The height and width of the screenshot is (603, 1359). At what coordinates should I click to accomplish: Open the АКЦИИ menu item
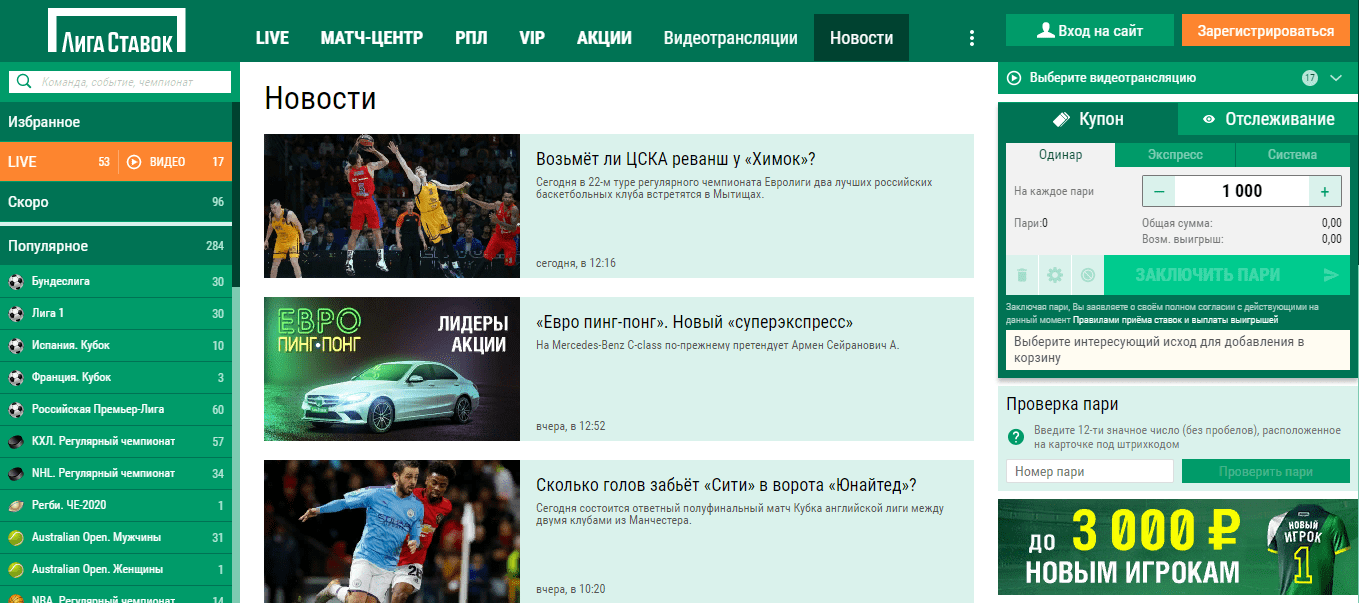pos(604,38)
